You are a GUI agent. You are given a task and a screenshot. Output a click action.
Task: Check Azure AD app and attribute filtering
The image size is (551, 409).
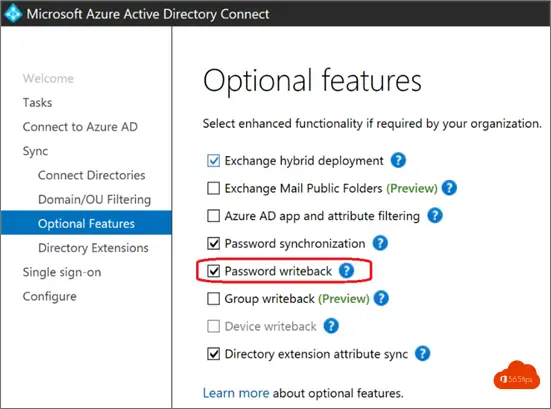point(213,216)
